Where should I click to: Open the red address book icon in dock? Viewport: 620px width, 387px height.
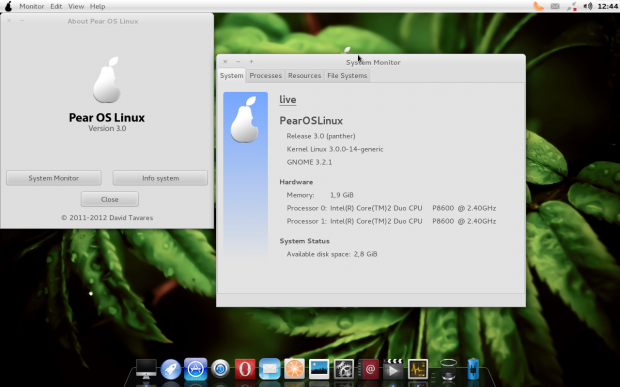click(369, 370)
